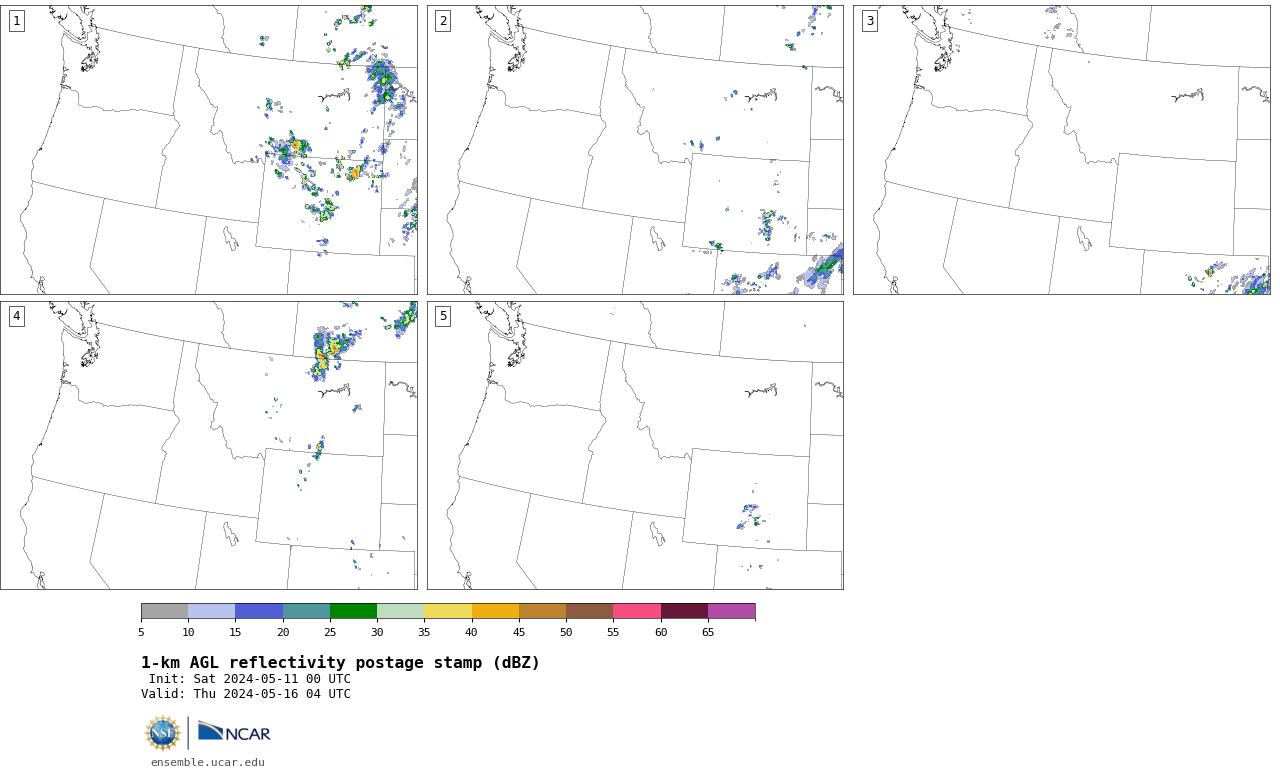
Task: Click the ensemble.ucar.edu text
Action: tap(208, 762)
